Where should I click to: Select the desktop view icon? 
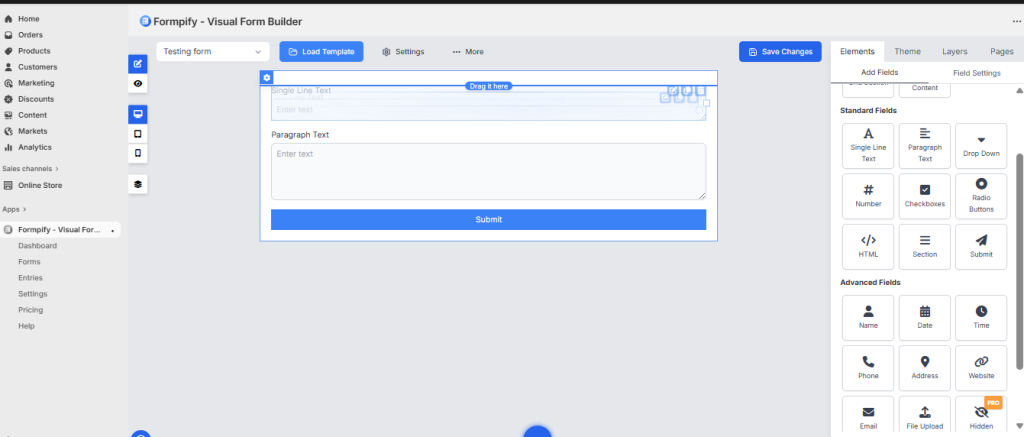click(138, 113)
